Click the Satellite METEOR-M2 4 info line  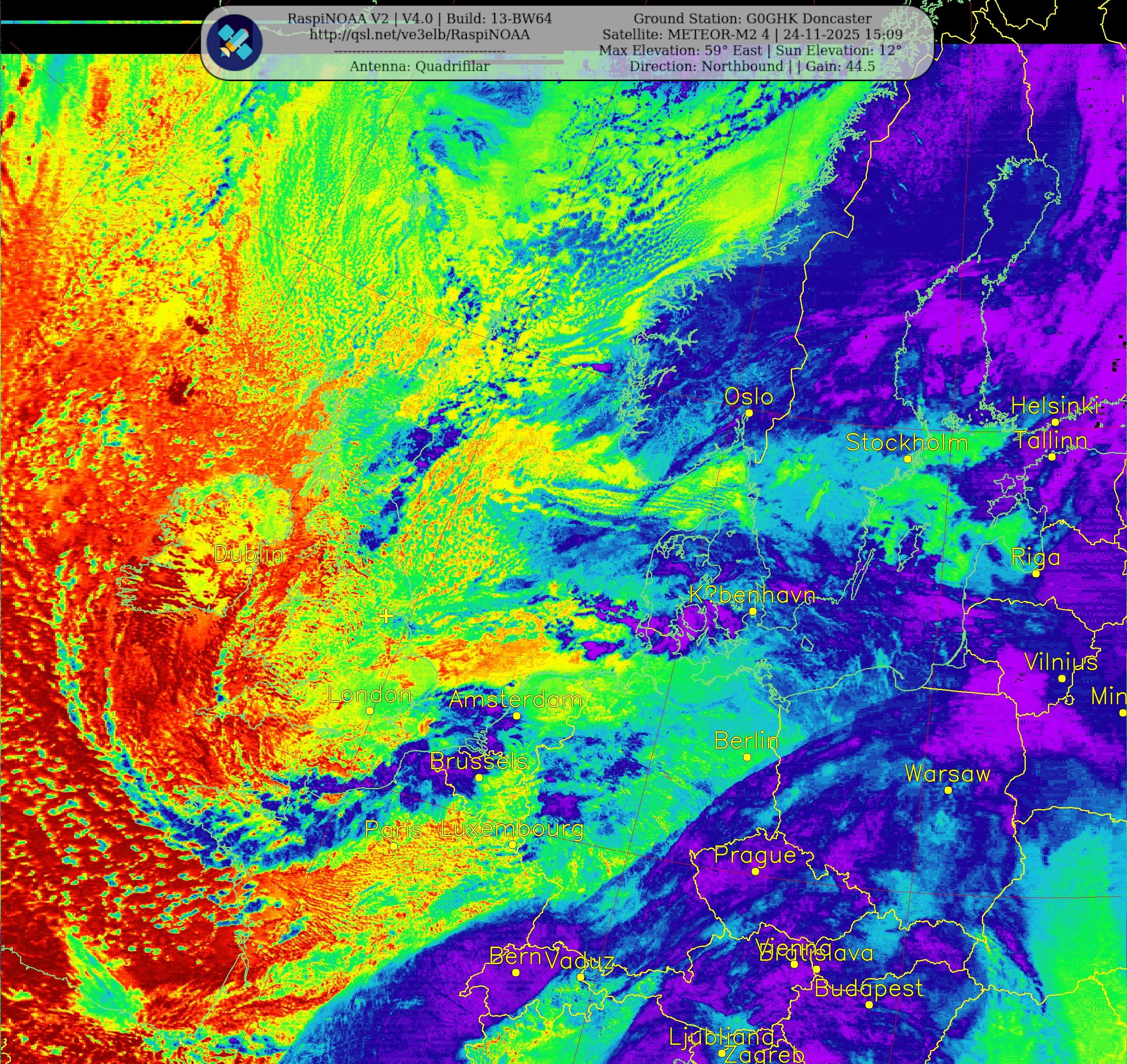[x=752, y=35]
